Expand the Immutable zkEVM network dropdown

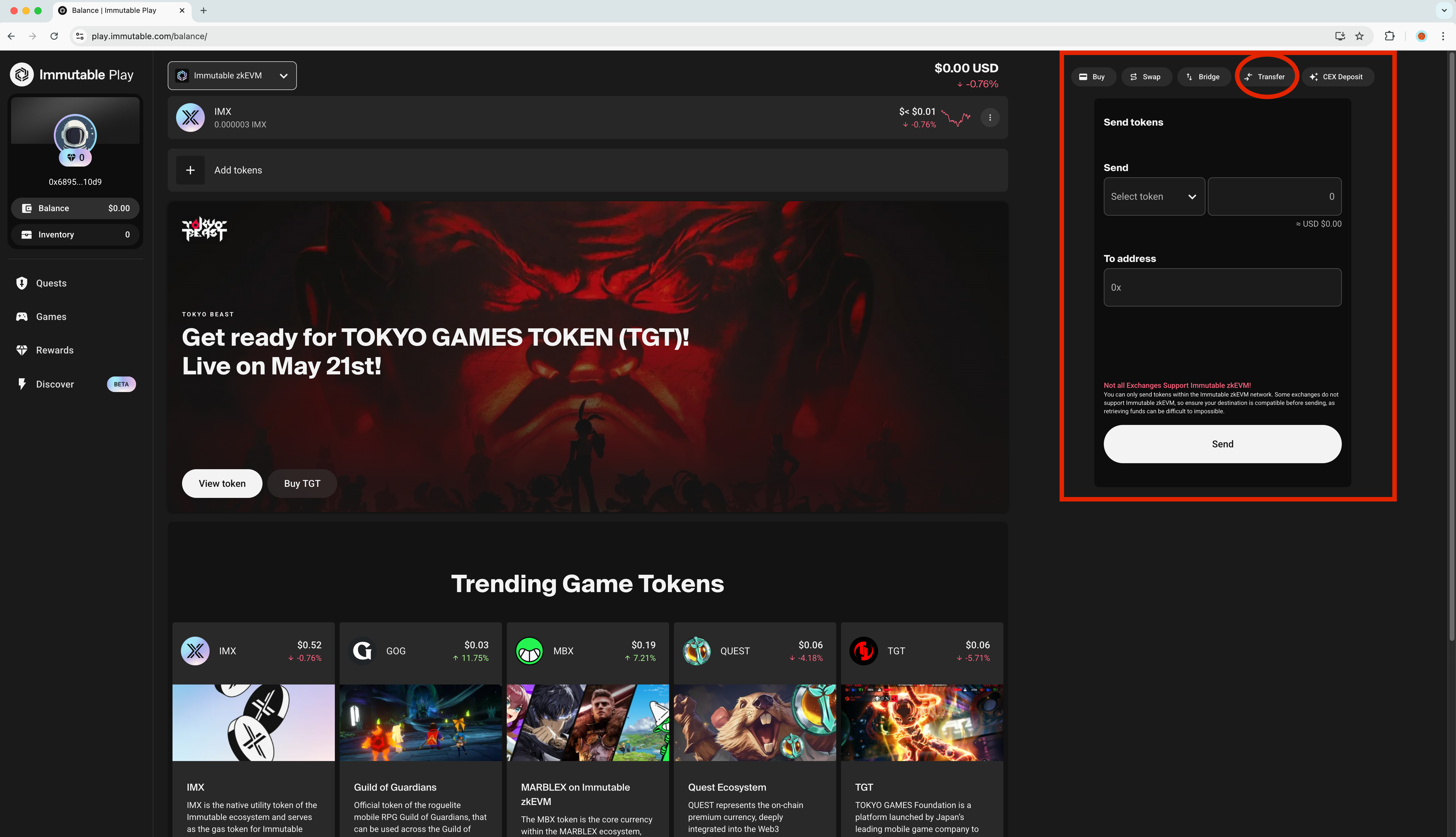coord(232,75)
